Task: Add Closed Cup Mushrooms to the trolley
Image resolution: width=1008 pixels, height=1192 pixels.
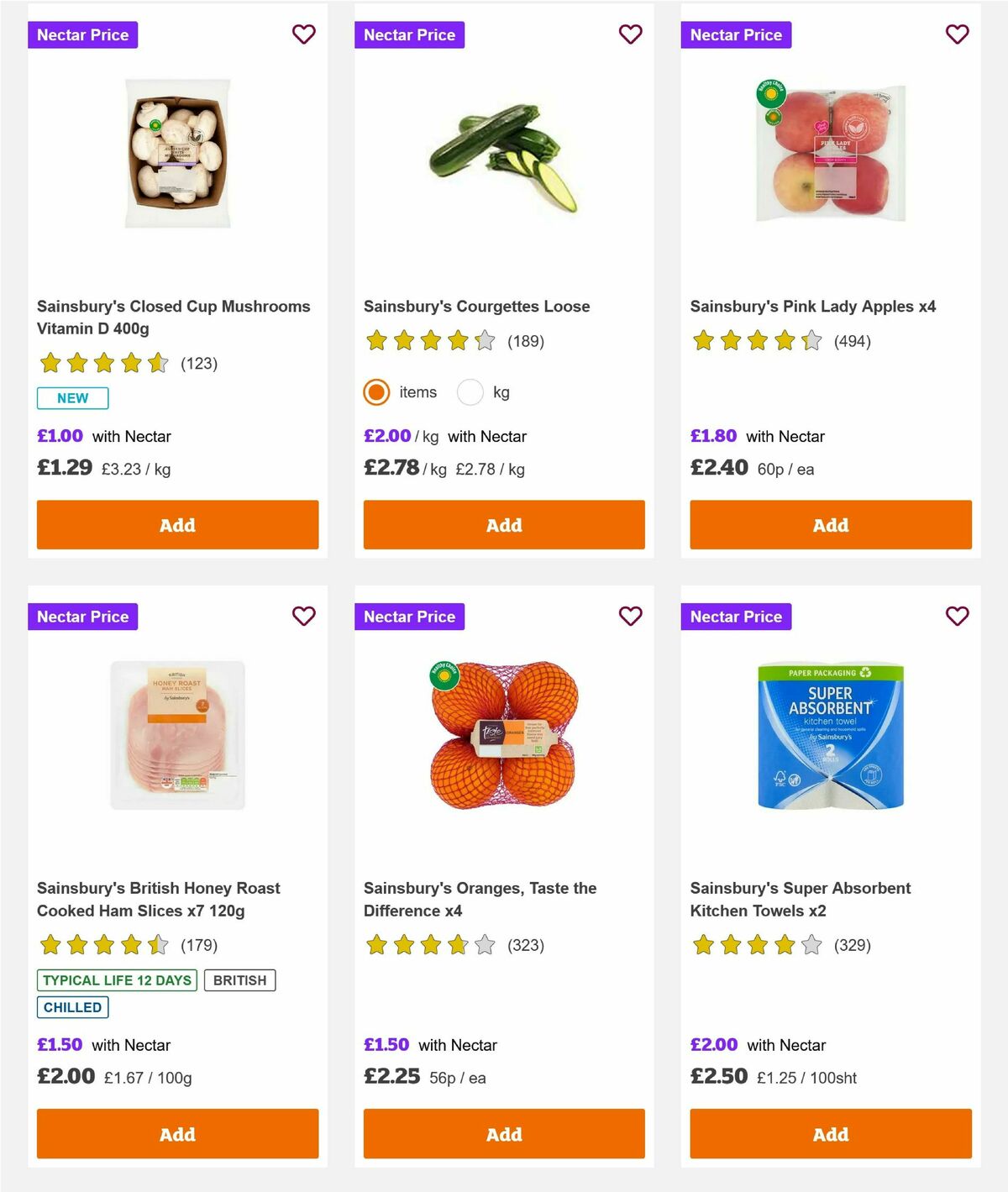Action: click(176, 524)
